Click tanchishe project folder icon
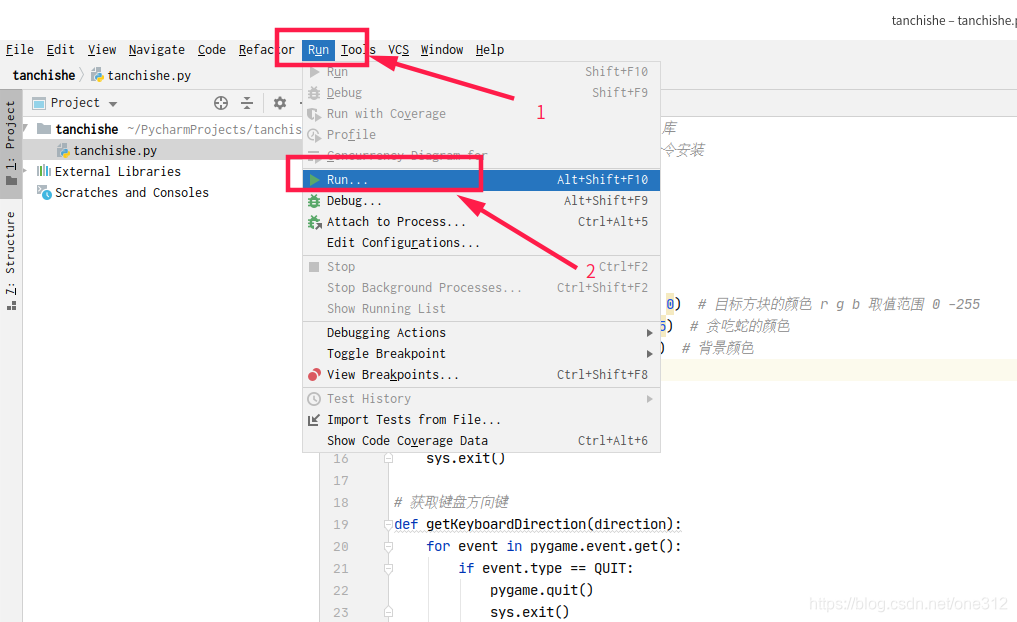The height and width of the screenshot is (622, 1017). (x=43, y=128)
